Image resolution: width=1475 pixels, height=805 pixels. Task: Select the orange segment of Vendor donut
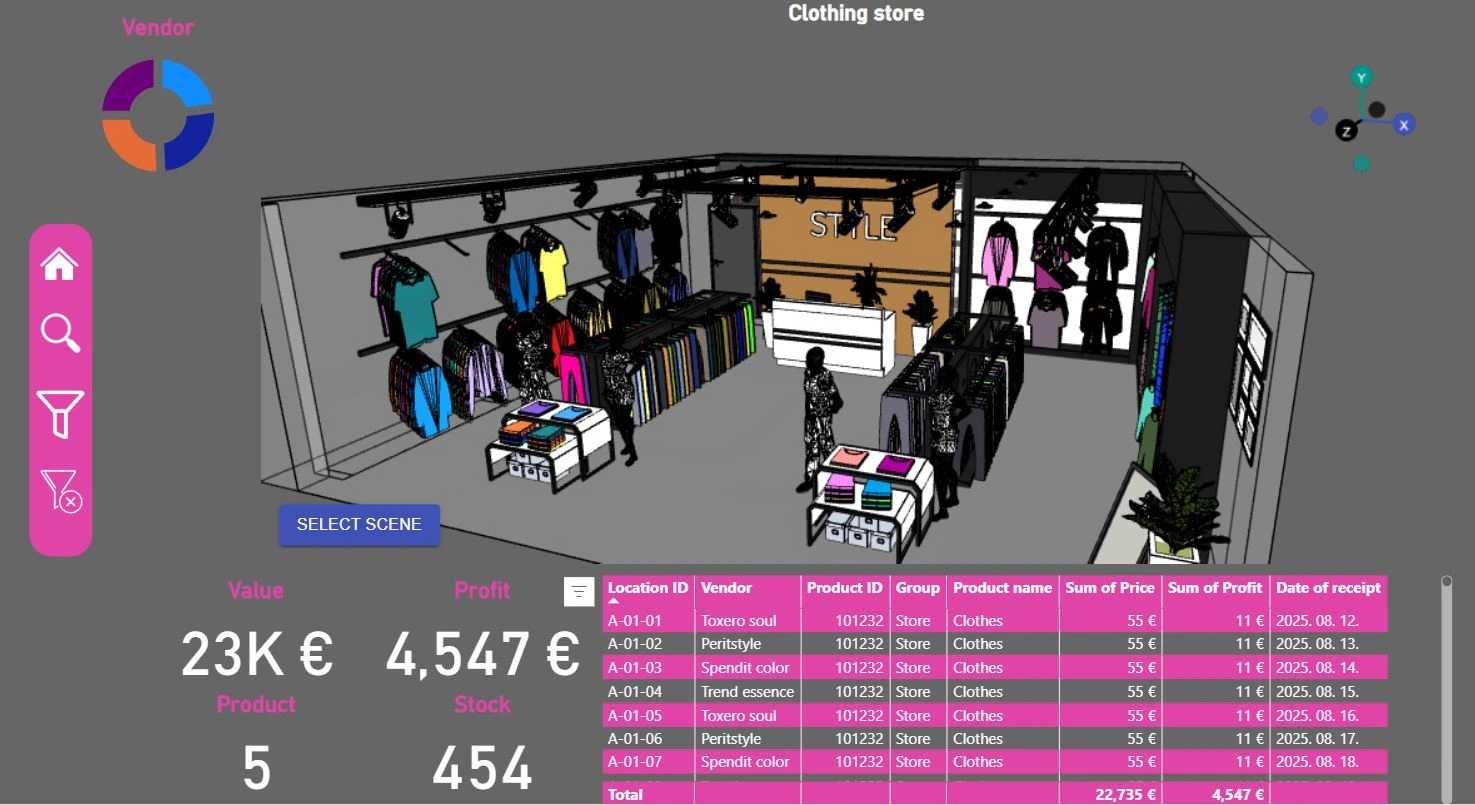tap(127, 146)
